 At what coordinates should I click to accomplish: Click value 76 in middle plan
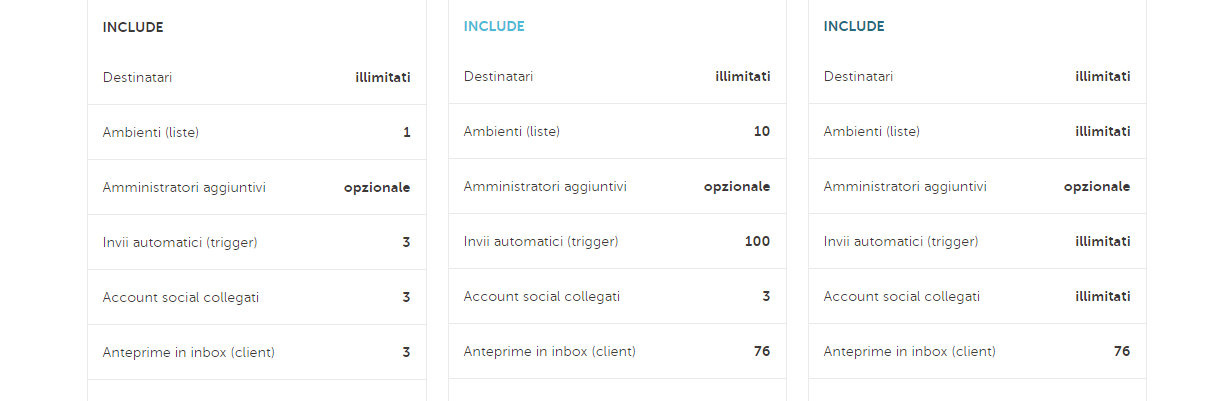click(762, 351)
